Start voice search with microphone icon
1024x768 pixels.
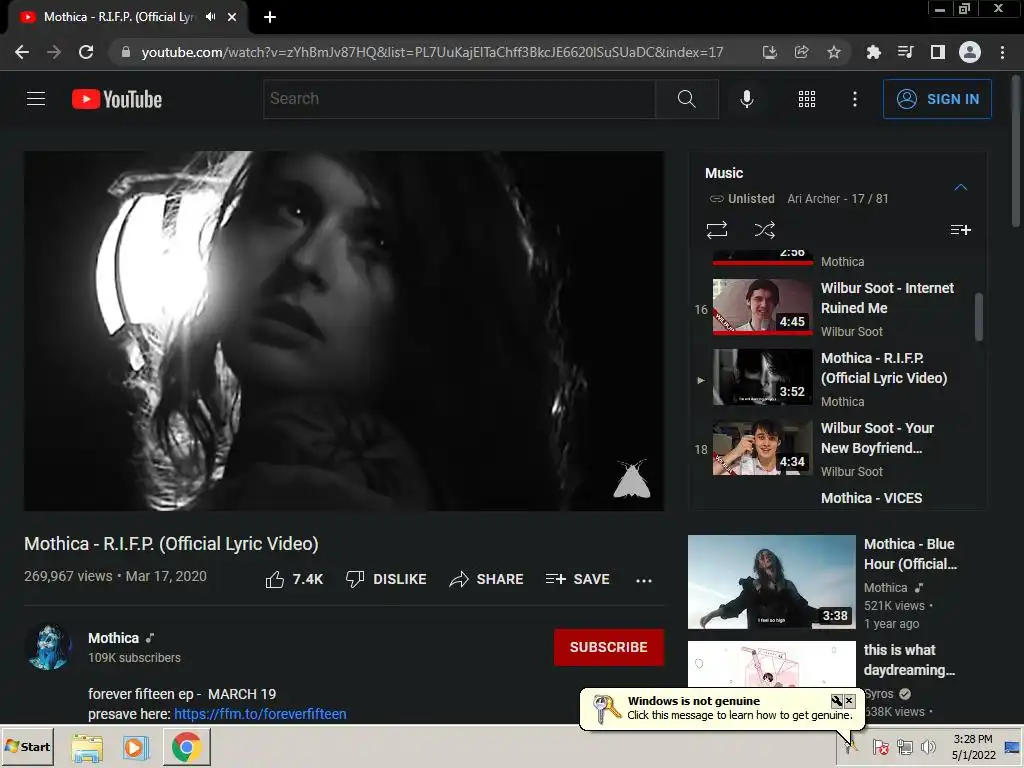[x=746, y=99]
